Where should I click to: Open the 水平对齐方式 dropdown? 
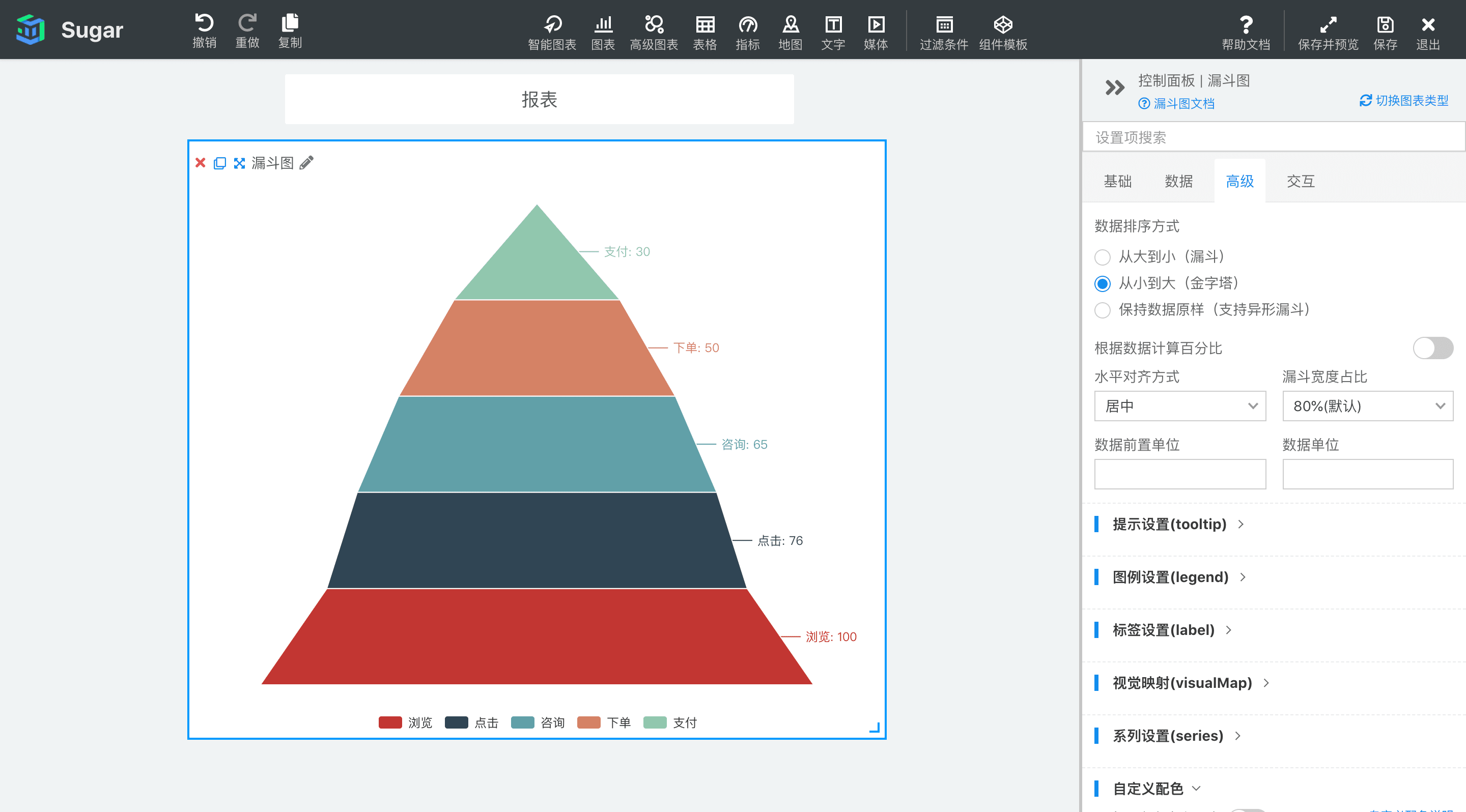(x=1179, y=406)
